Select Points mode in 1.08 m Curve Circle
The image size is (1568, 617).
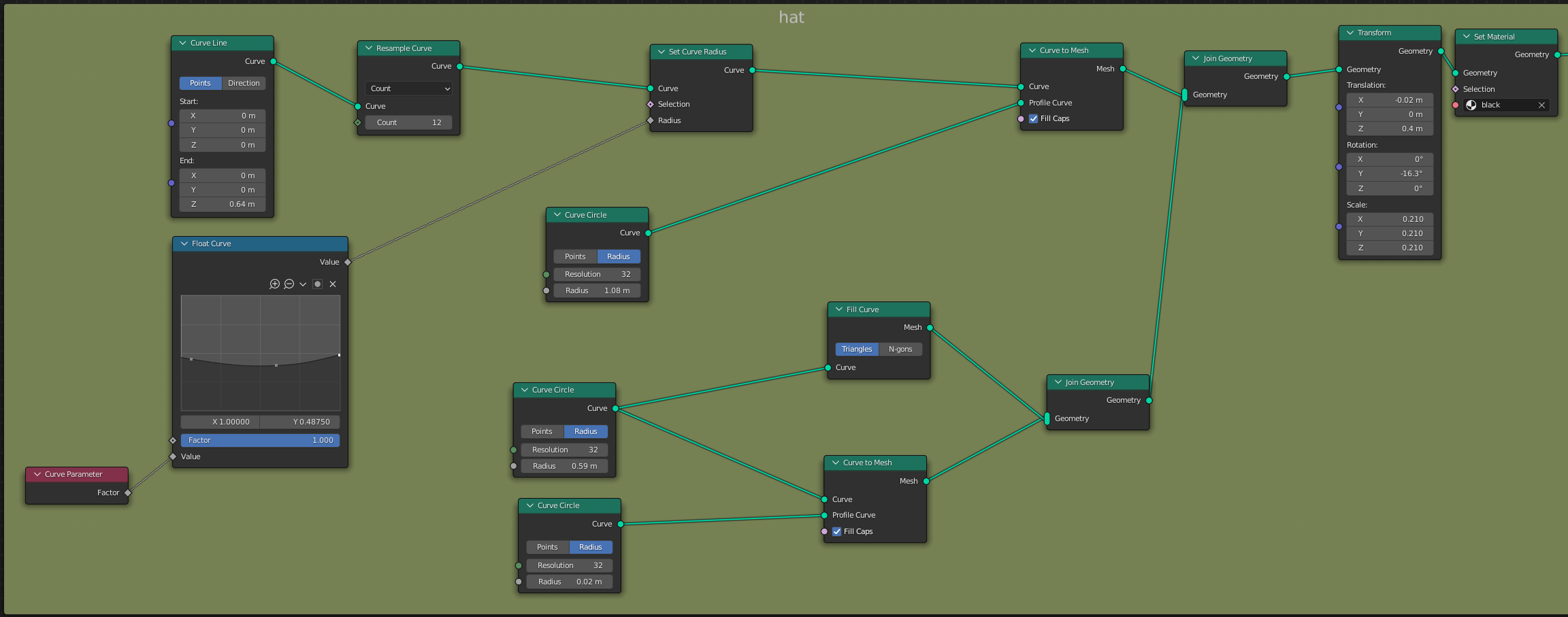point(575,256)
